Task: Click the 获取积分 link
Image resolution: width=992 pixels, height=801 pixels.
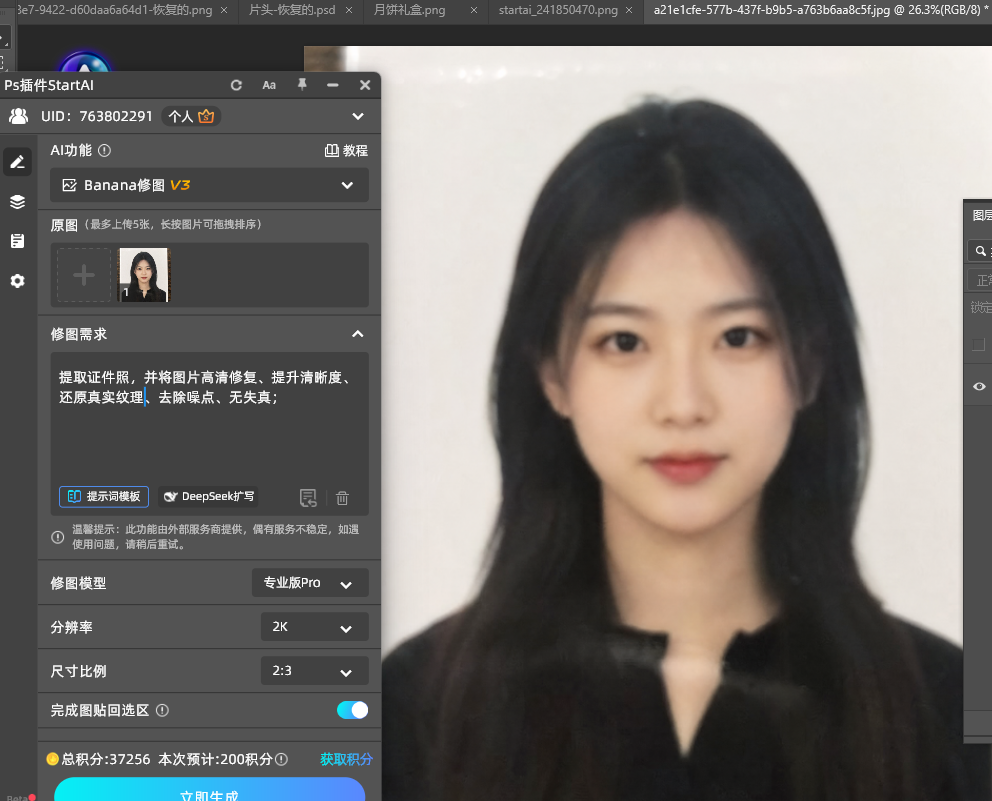Action: pyautogui.click(x=346, y=759)
